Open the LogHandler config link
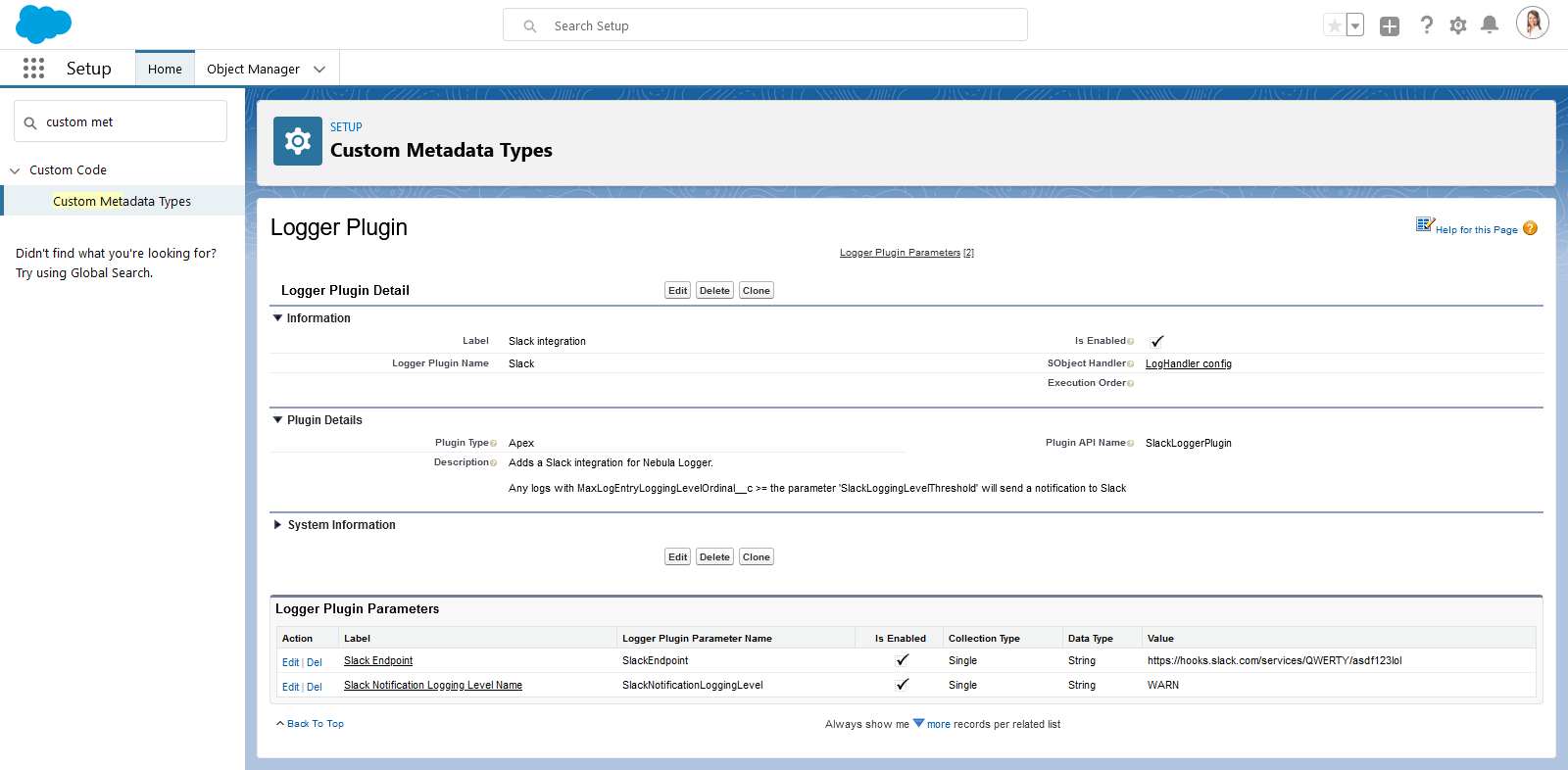1568x770 pixels. click(1189, 364)
